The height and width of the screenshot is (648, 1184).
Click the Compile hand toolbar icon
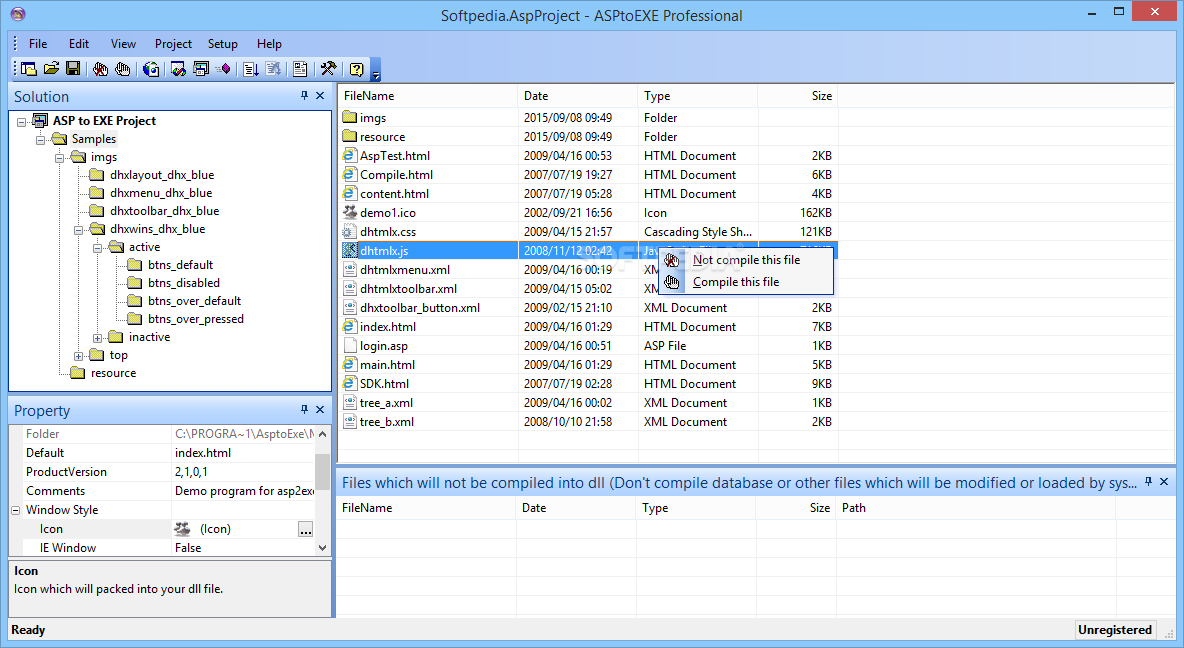[x=122, y=69]
